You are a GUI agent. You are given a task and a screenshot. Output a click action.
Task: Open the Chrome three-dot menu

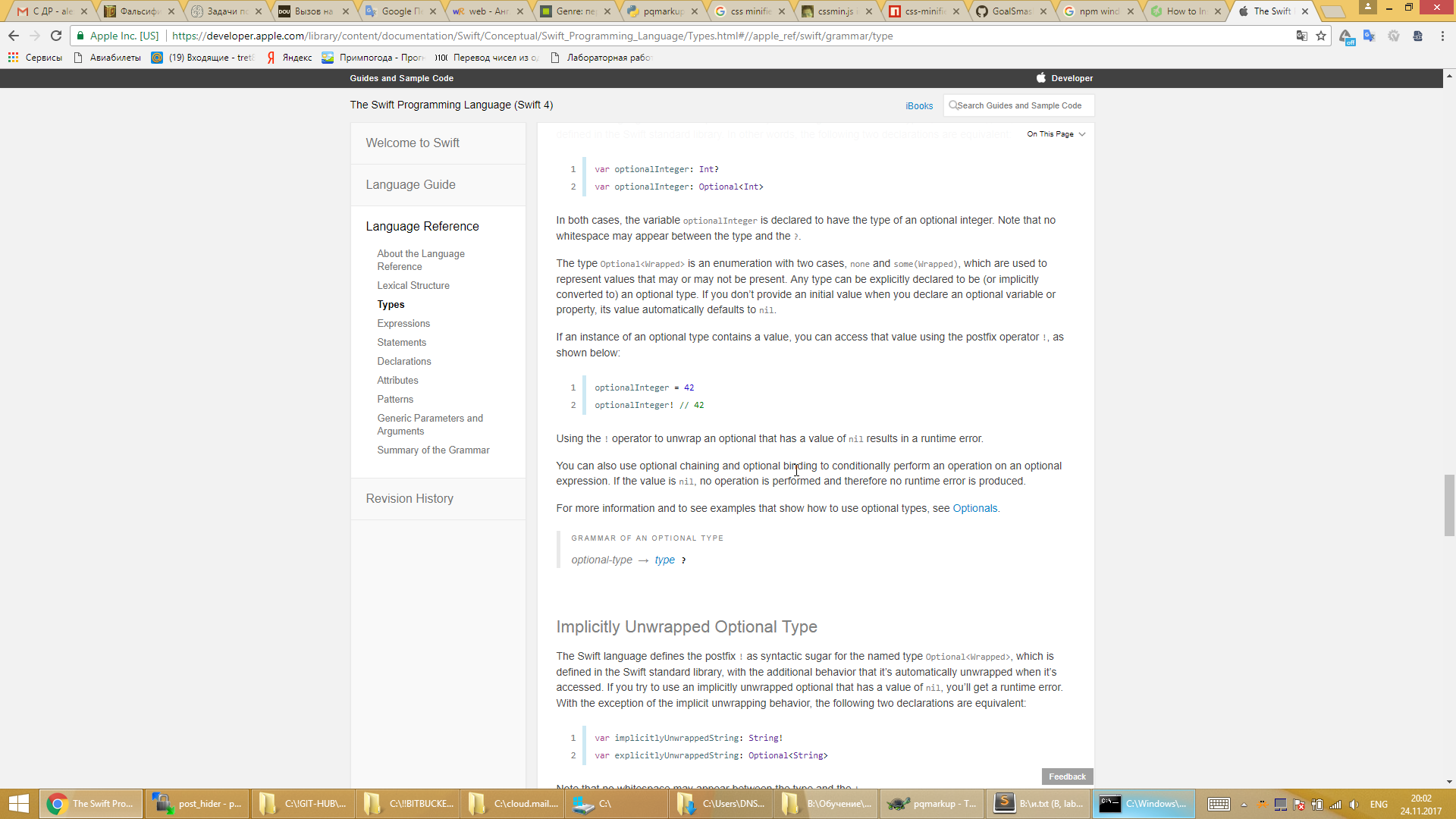pyautogui.click(x=1442, y=36)
